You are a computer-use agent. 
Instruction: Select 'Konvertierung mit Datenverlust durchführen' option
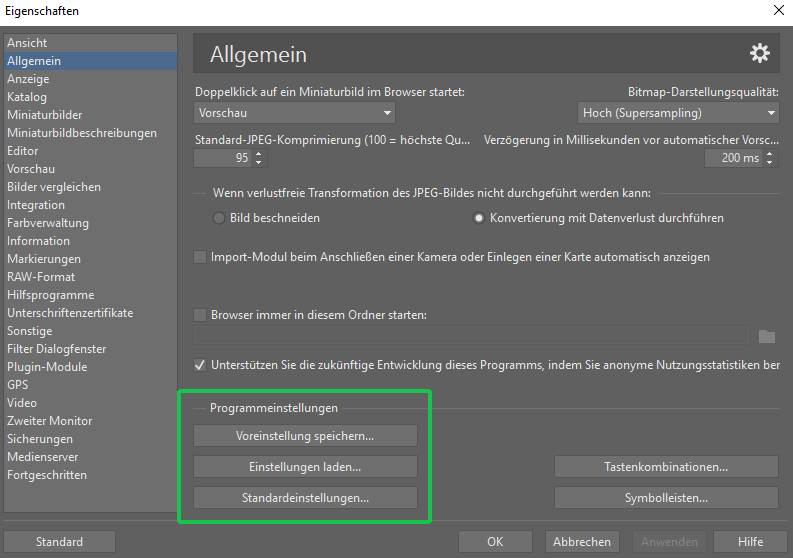click(480, 217)
